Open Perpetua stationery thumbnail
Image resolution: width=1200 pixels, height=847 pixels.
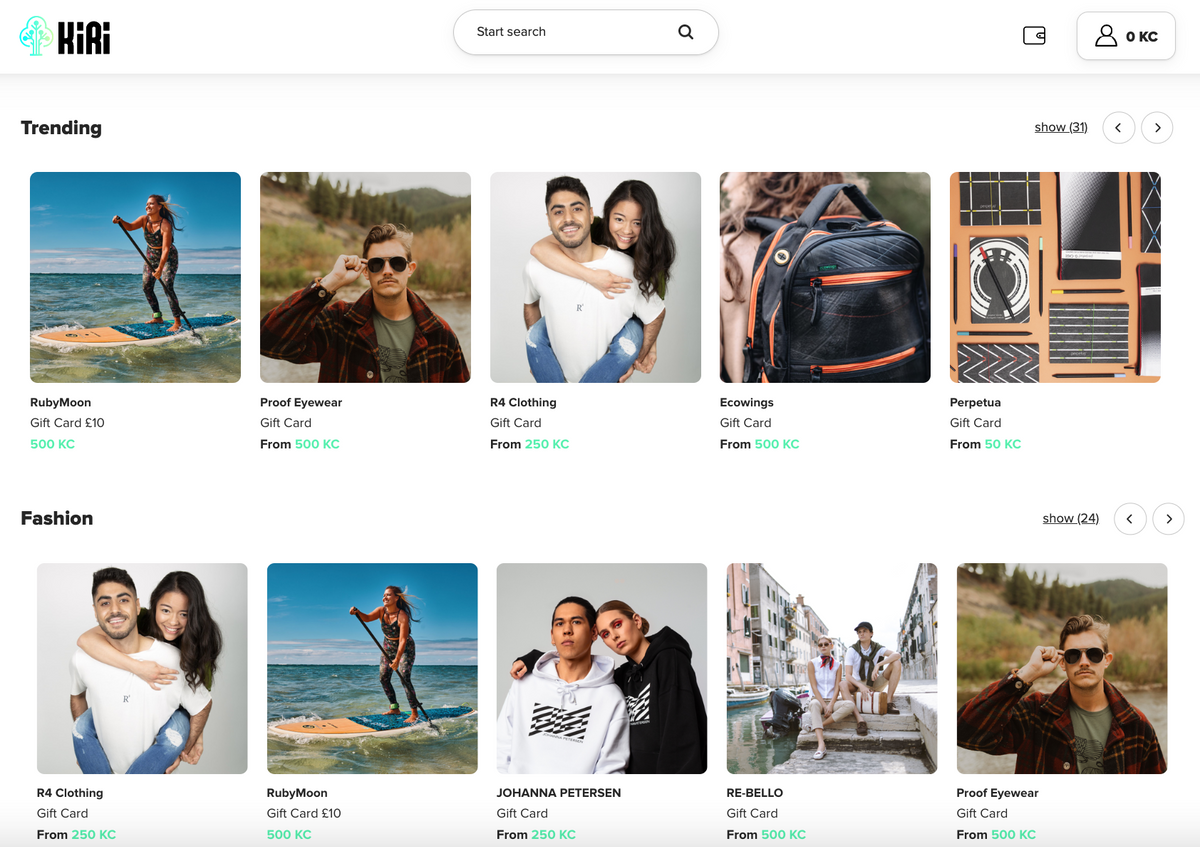[x=1055, y=277]
